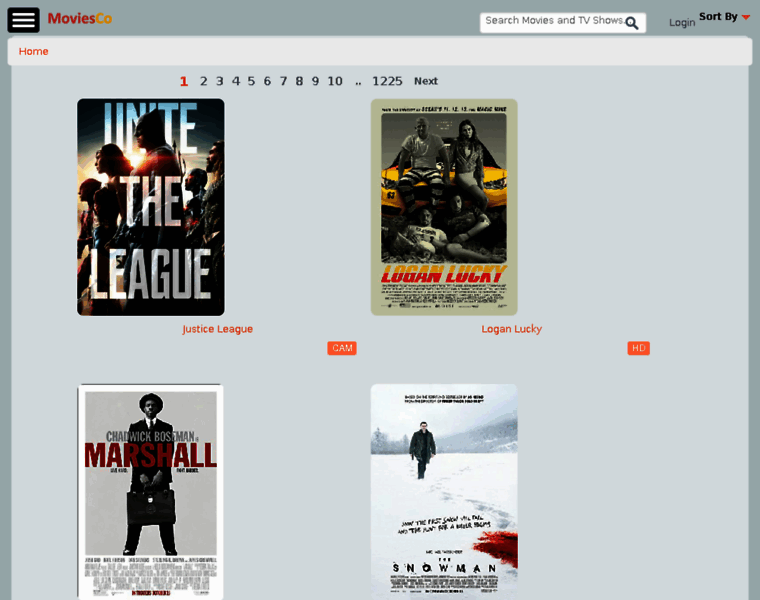This screenshot has width=760, height=600.
Task: Open the Login link
Action: coord(682,23)
